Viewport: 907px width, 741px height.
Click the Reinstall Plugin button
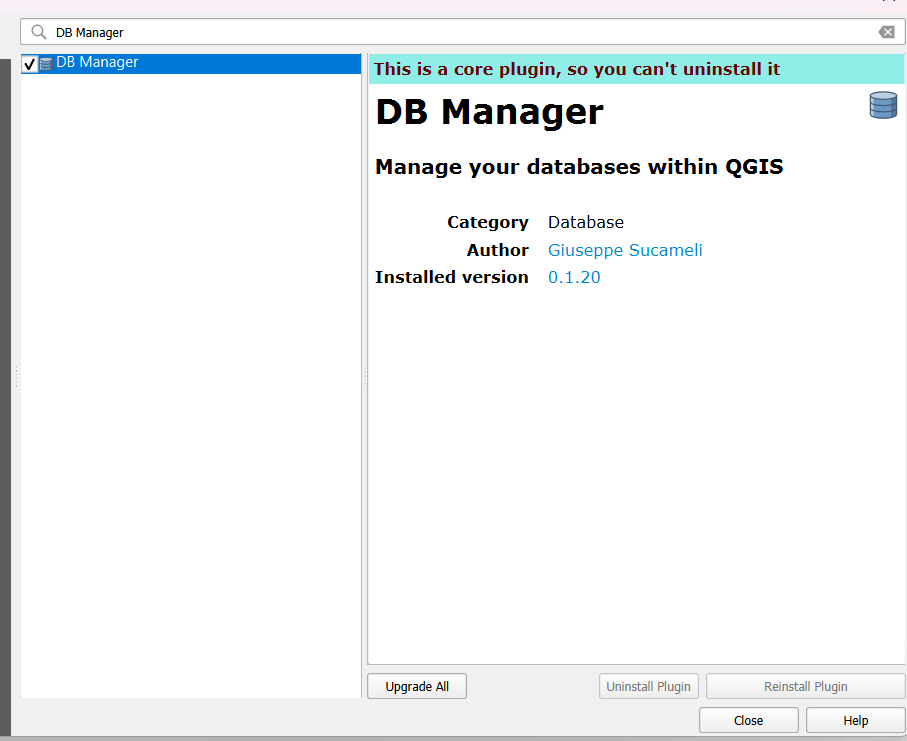point(805,686)
